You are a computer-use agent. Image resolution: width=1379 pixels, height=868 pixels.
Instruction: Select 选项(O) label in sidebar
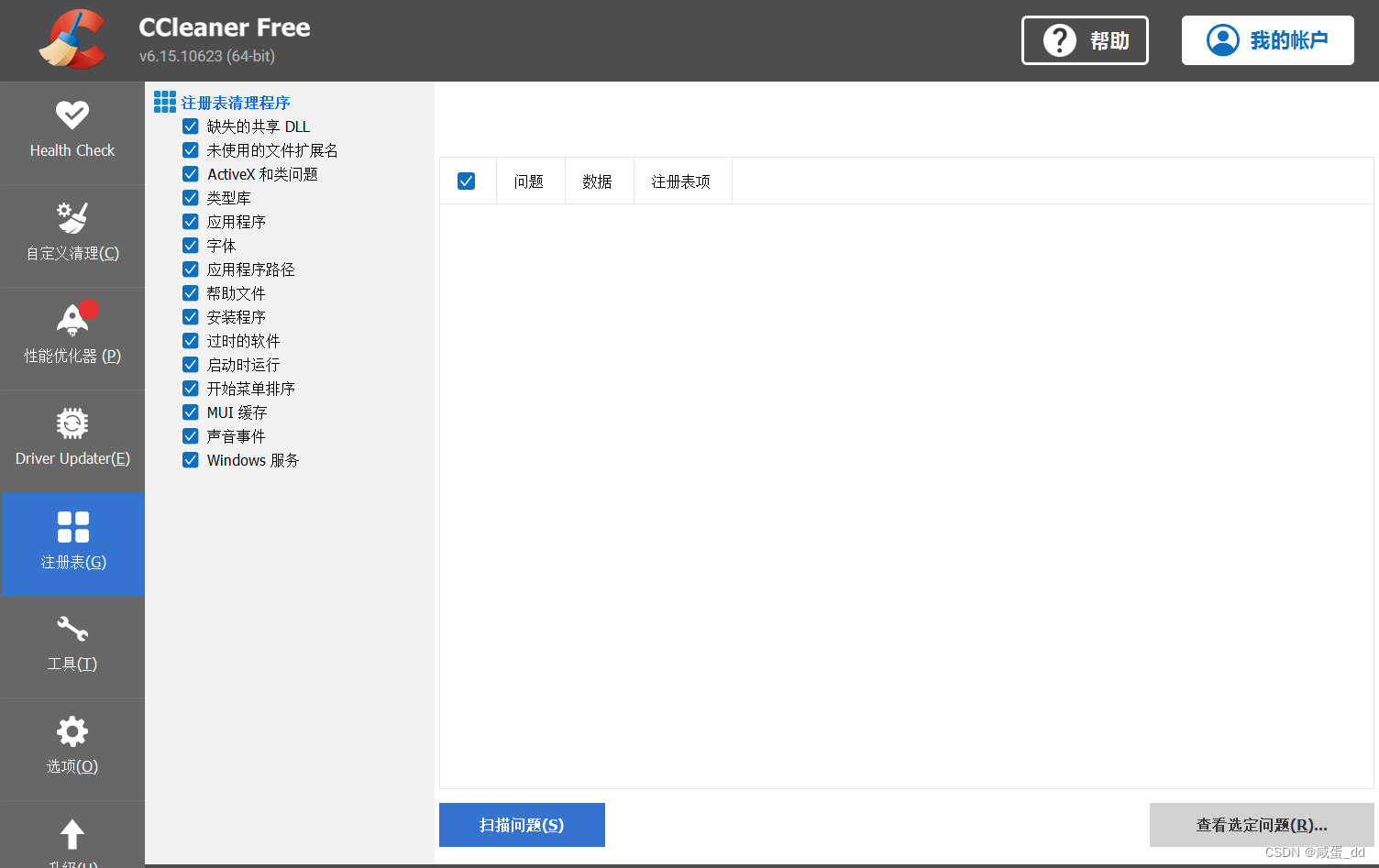pyautogui.click(x=72, y=766)
